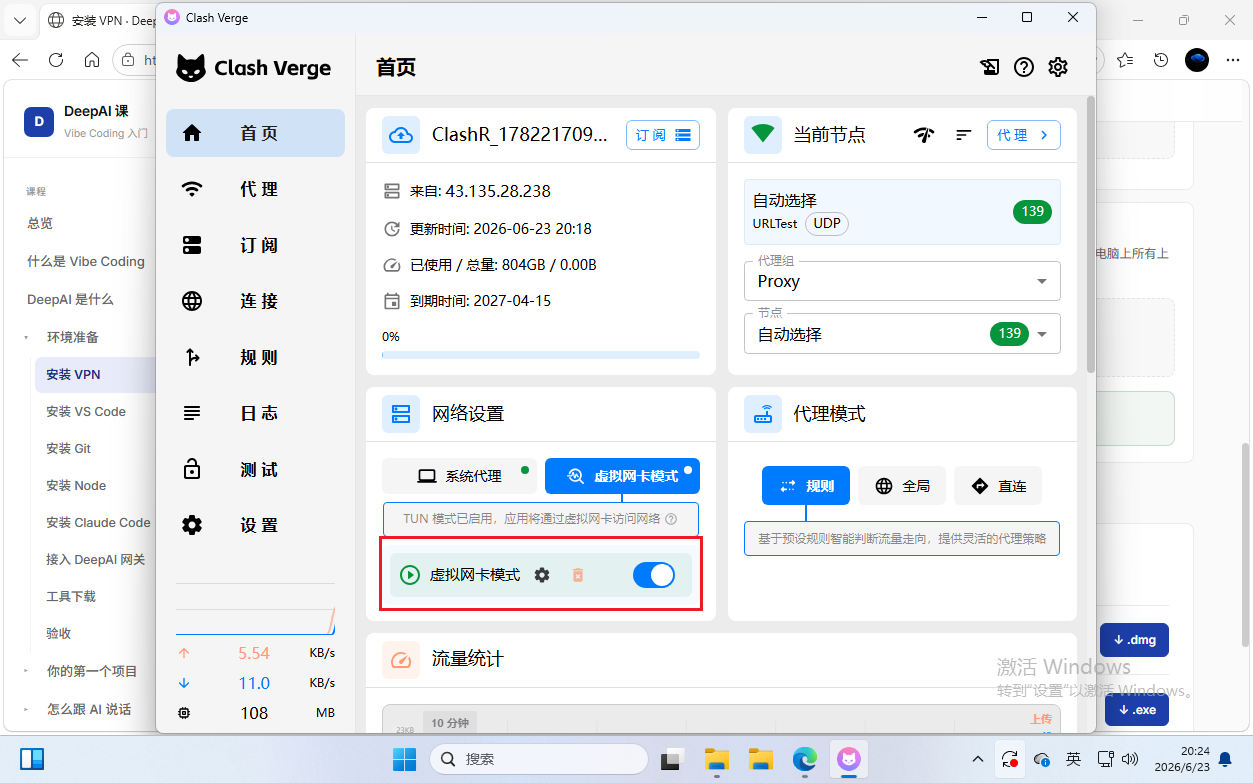Open 安装 Git in browser sidebar
Image resolution: width=1253 pixels, height=783 pixels.
tap(69, 448)
